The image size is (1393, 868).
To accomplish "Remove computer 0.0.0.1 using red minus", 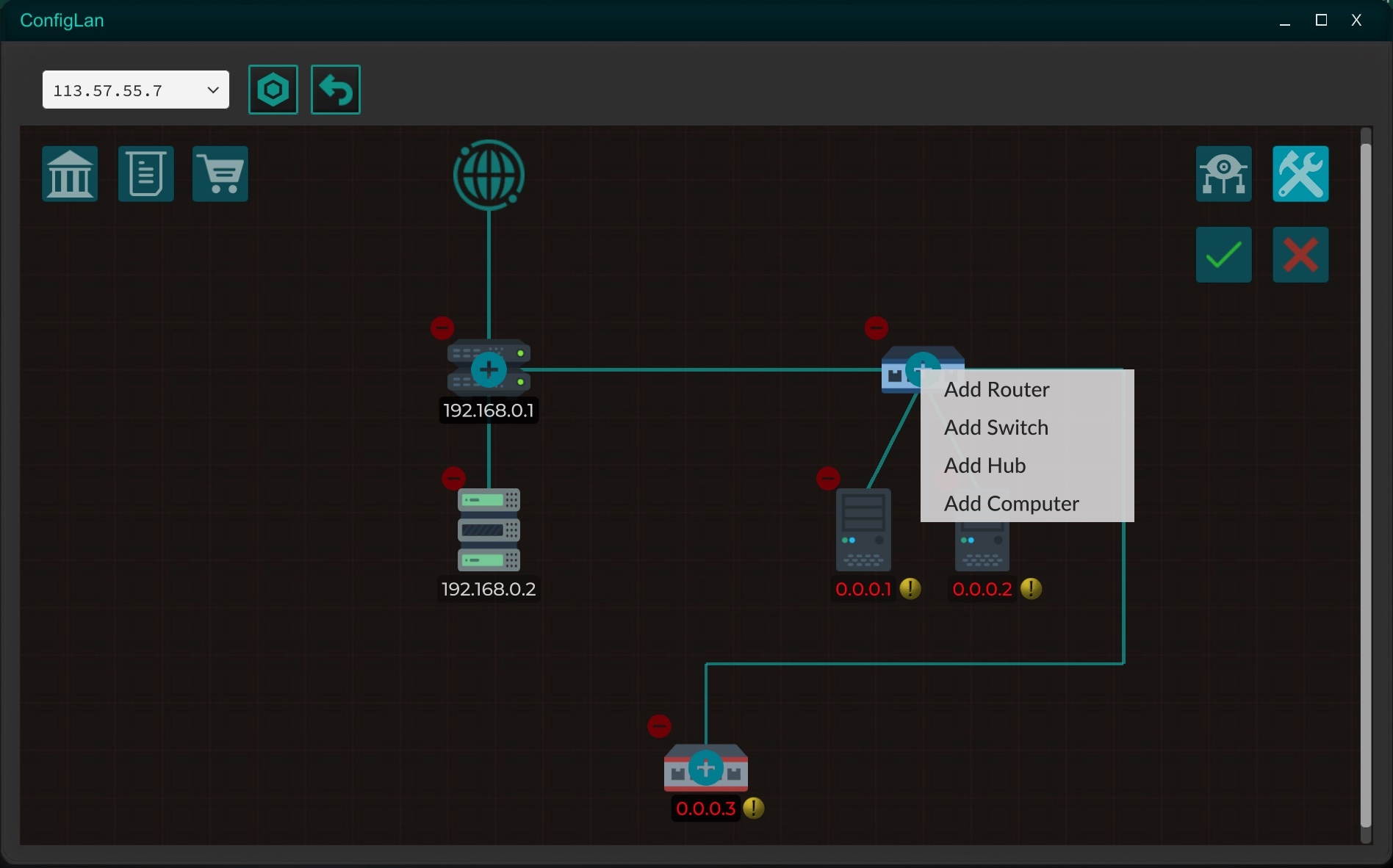I will 828,478.
